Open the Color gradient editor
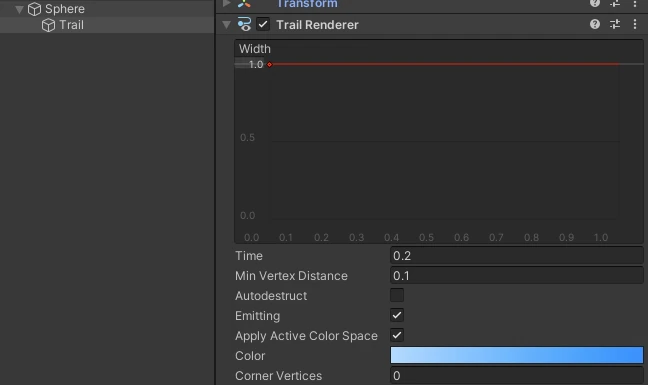 [517, 355]
